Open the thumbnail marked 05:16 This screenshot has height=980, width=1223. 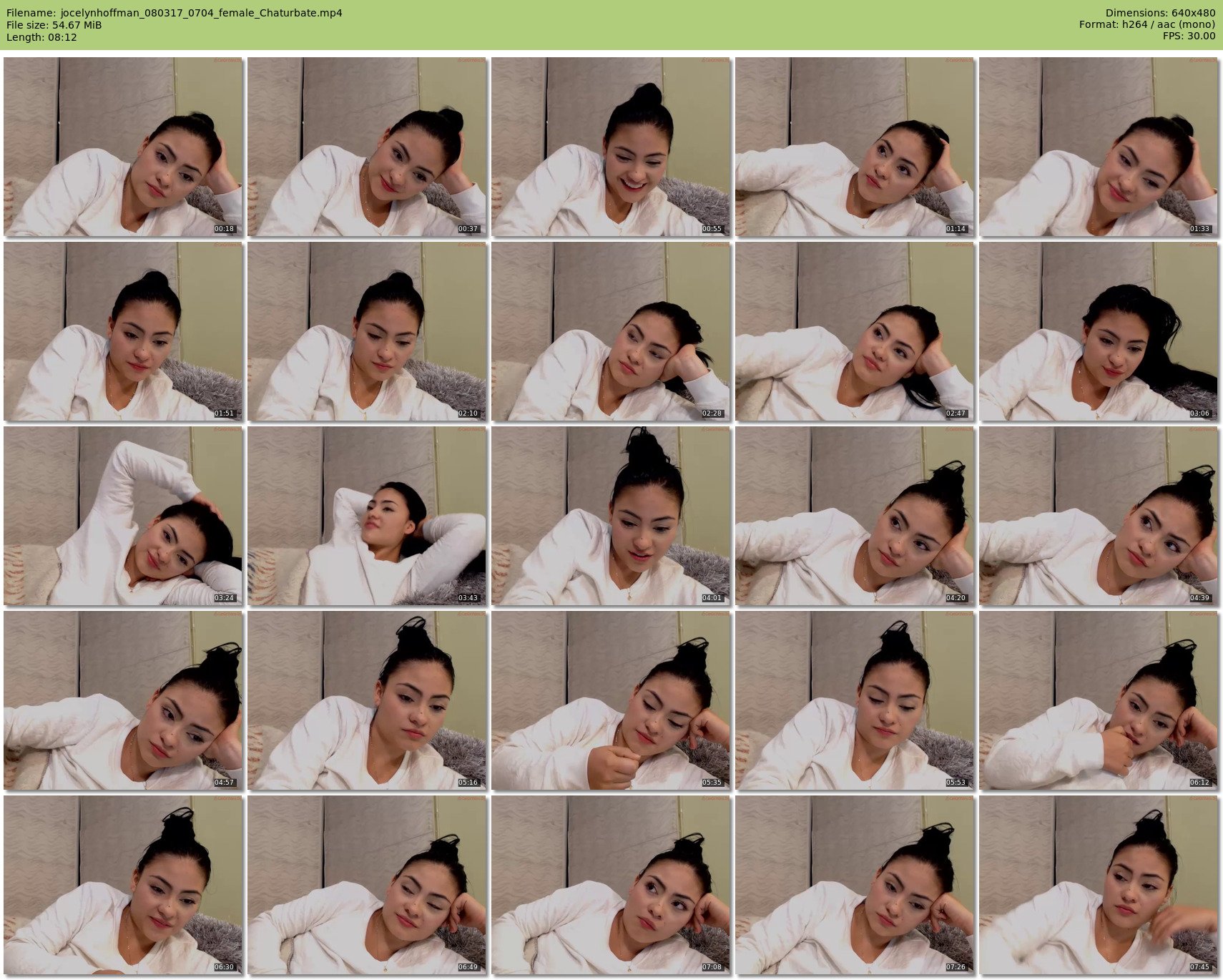click(x=367, y=700)
